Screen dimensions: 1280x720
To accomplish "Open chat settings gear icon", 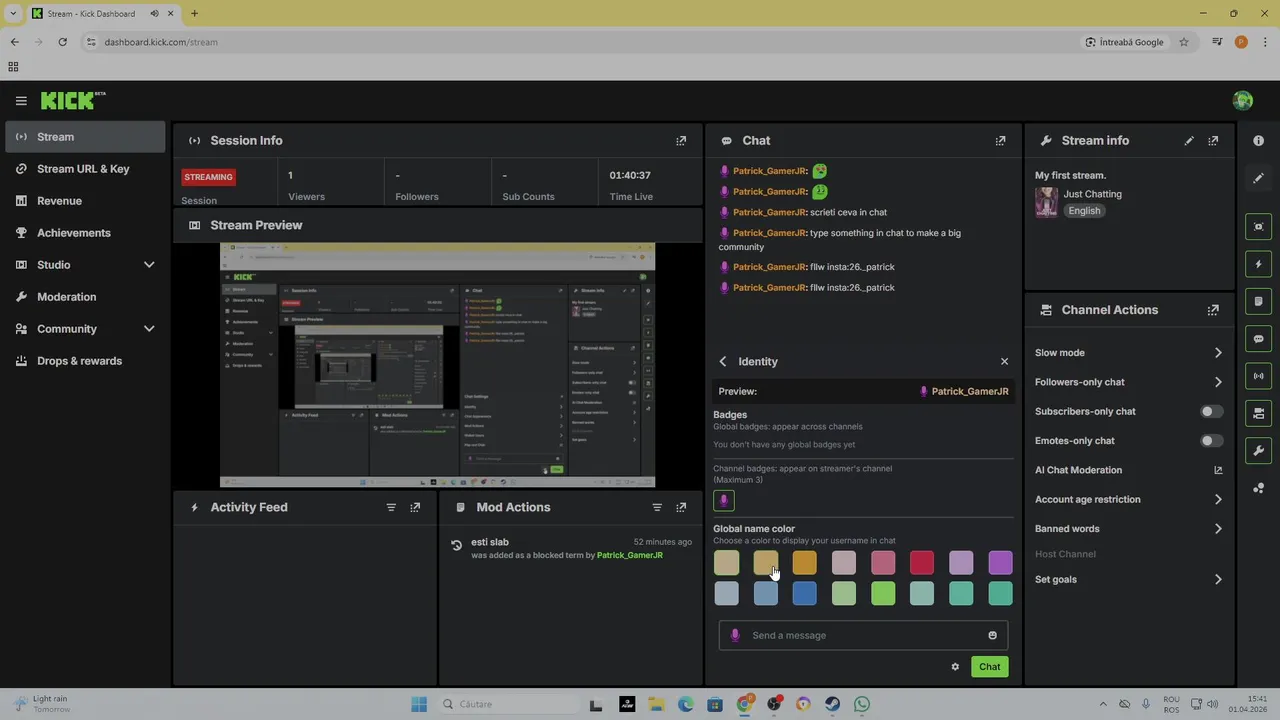I will tap(955, 667).
